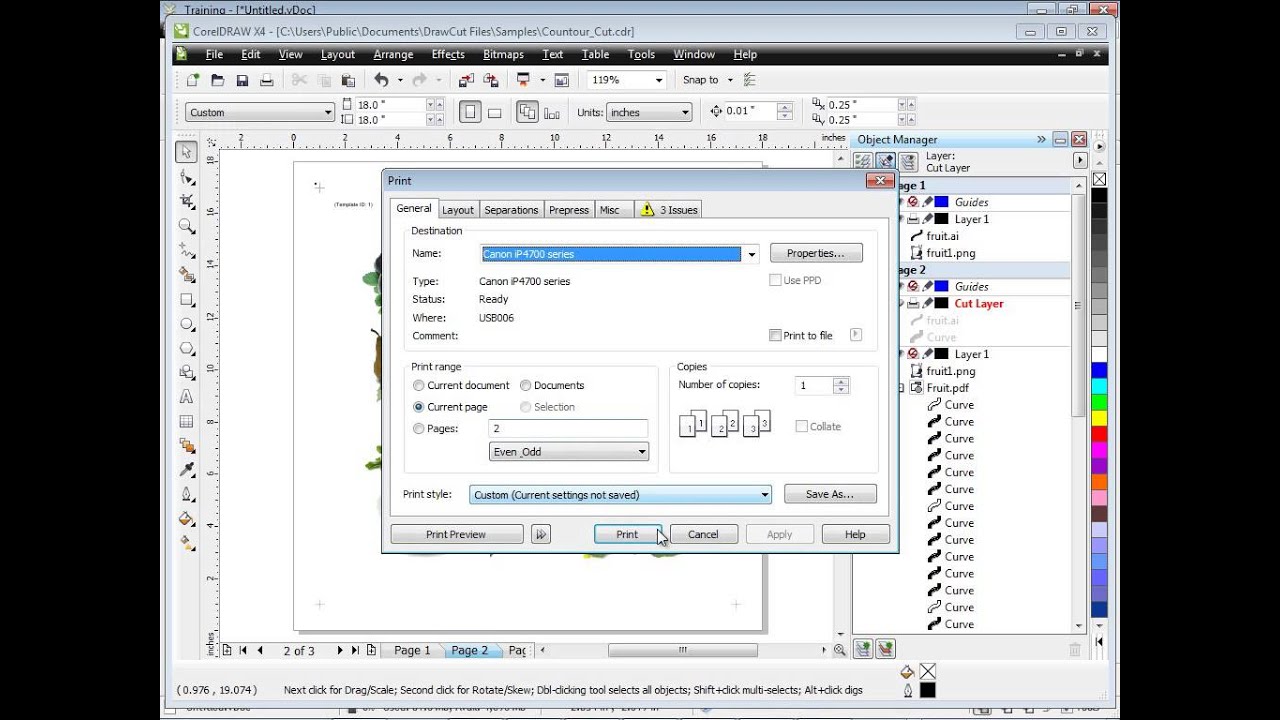The image size is (1280, 720).
Task: Enable the Print to file checkbox
Action: pos(775,335)
